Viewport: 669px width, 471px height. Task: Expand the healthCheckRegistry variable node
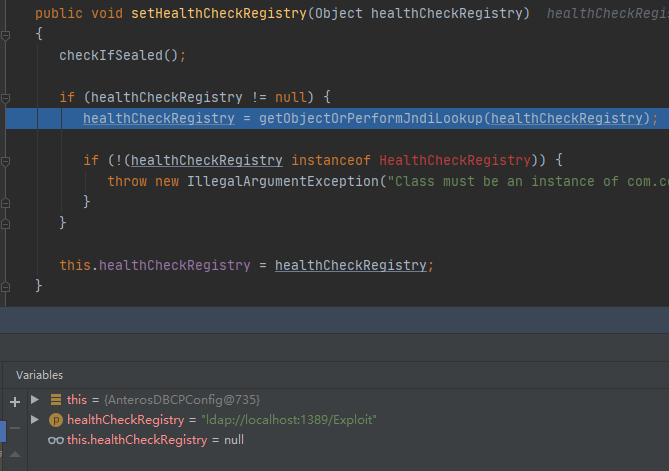pyautogui.click(x=36, y=420)
